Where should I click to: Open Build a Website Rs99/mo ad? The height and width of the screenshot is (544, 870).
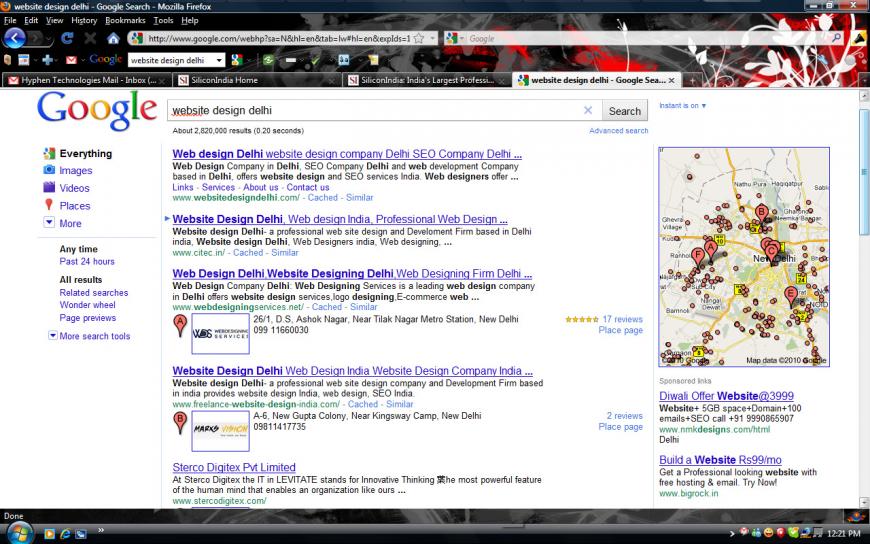(x=720, y=460)
